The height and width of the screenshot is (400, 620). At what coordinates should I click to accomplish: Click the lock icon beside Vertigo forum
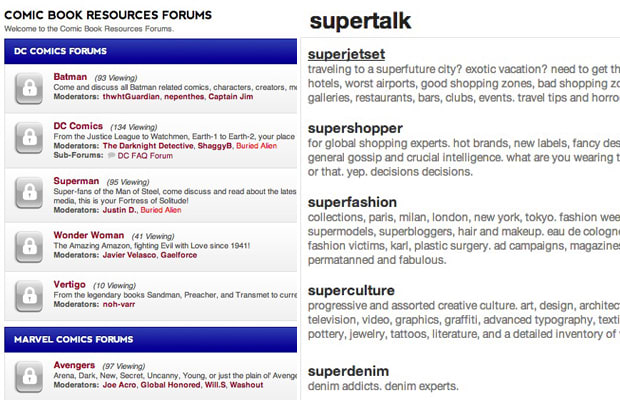pyautogui.click(x=29, y=296)
